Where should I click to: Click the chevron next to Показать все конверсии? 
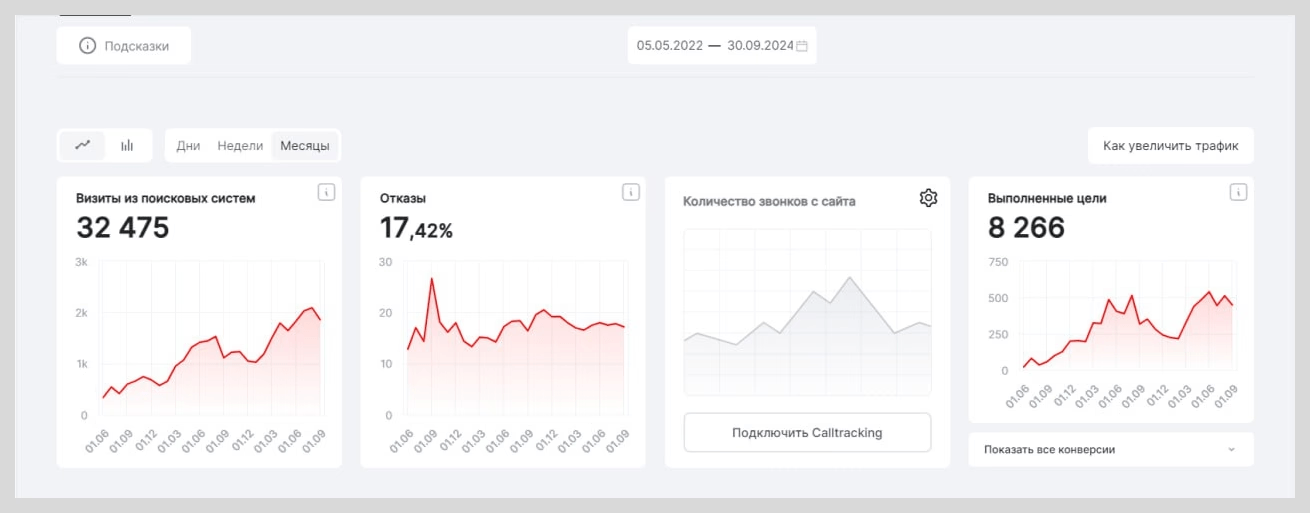1231,450
